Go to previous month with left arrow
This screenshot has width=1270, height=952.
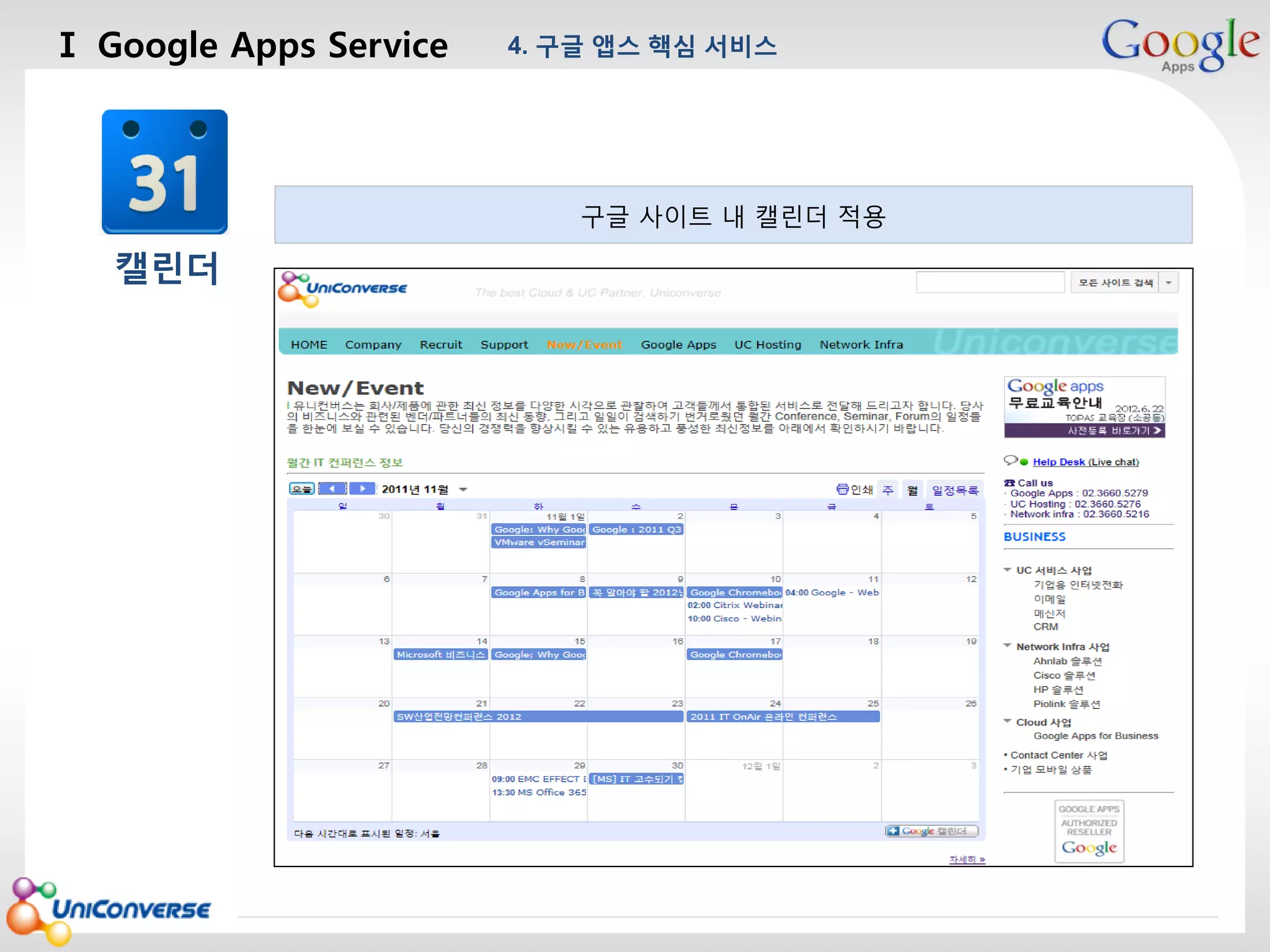click(x=332, y=488)
